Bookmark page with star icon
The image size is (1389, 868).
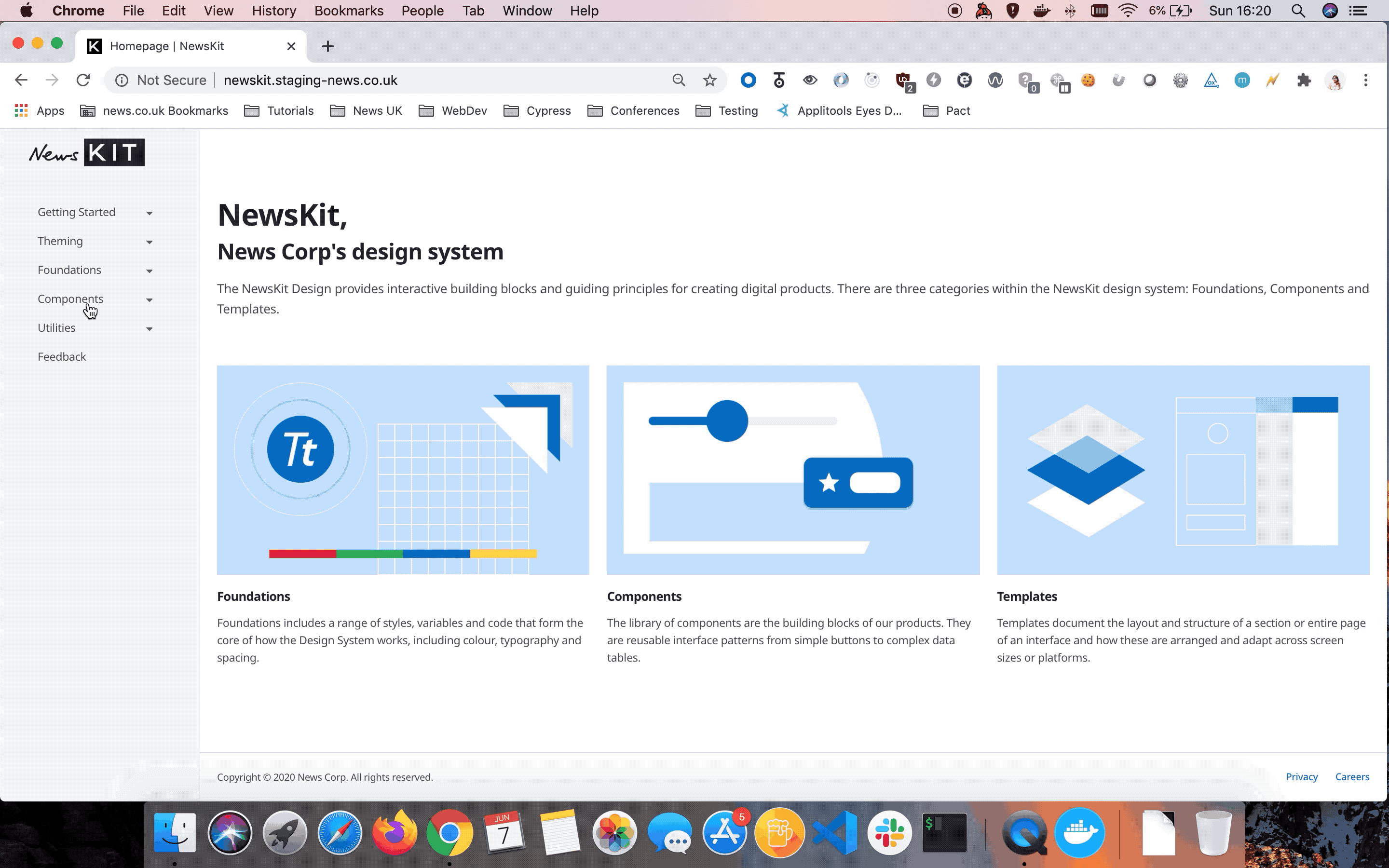[710, 81]
